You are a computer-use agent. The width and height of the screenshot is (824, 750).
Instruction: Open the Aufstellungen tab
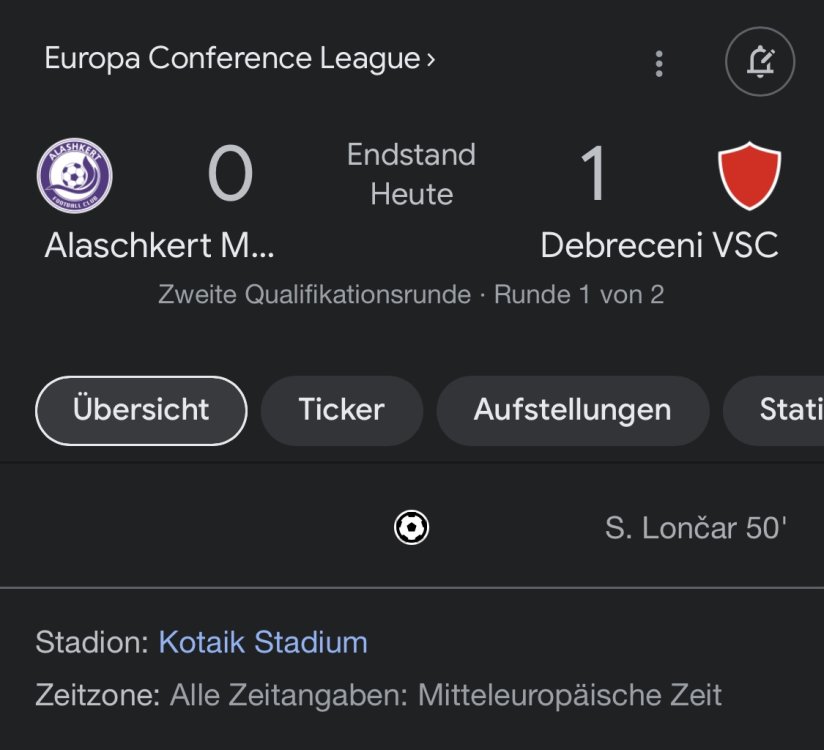572,410
